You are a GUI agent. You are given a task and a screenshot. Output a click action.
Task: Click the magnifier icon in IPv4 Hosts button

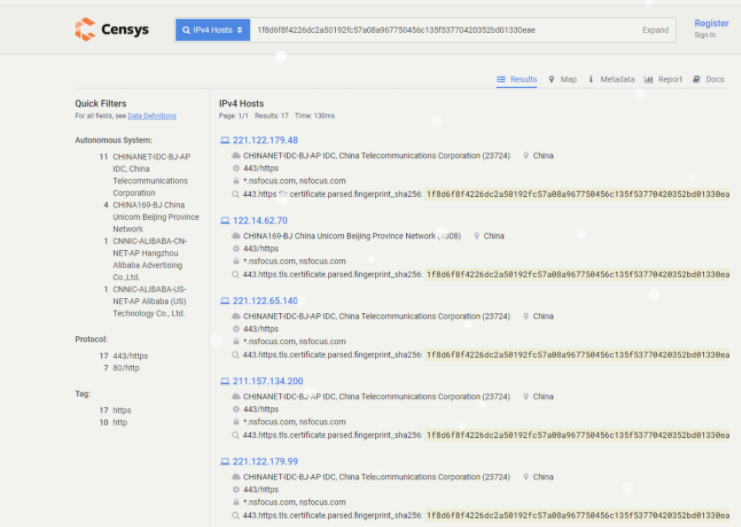(x=186, y=30)
